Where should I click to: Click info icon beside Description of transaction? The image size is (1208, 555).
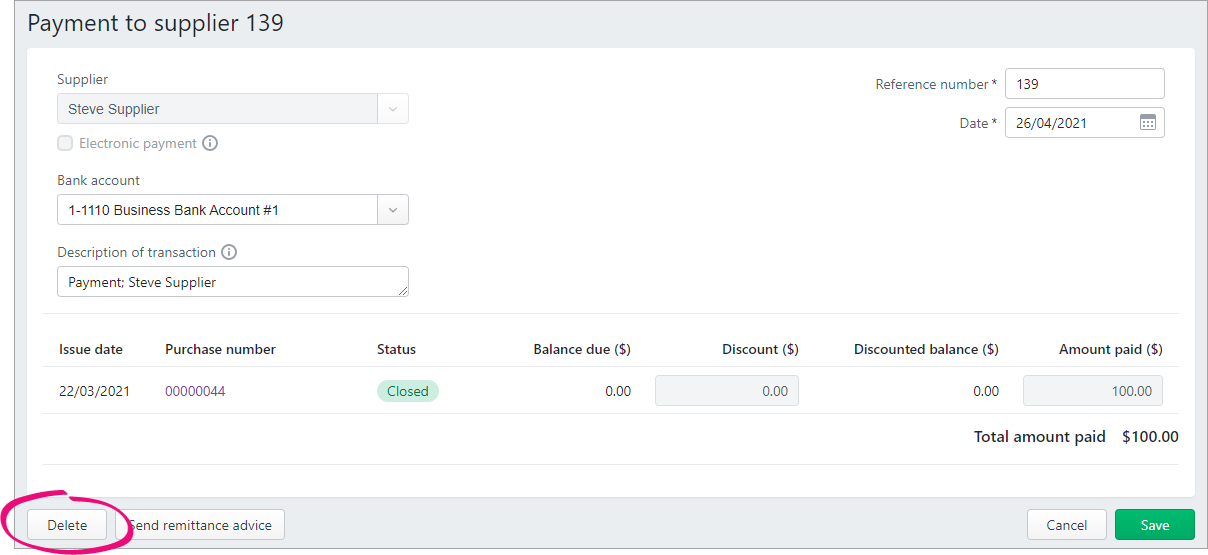(229, 252)
